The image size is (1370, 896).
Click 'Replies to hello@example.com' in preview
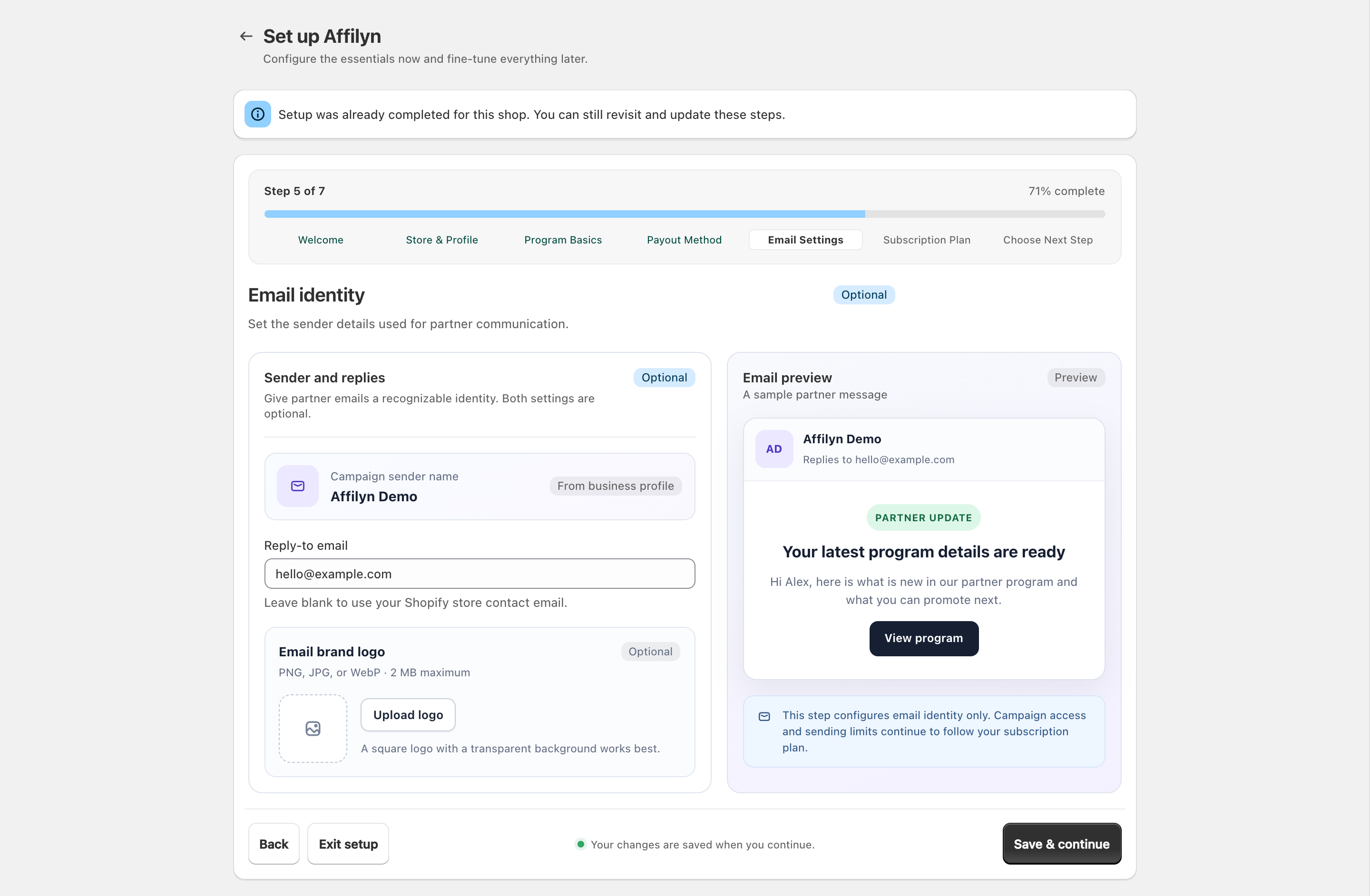coord(879,460)
